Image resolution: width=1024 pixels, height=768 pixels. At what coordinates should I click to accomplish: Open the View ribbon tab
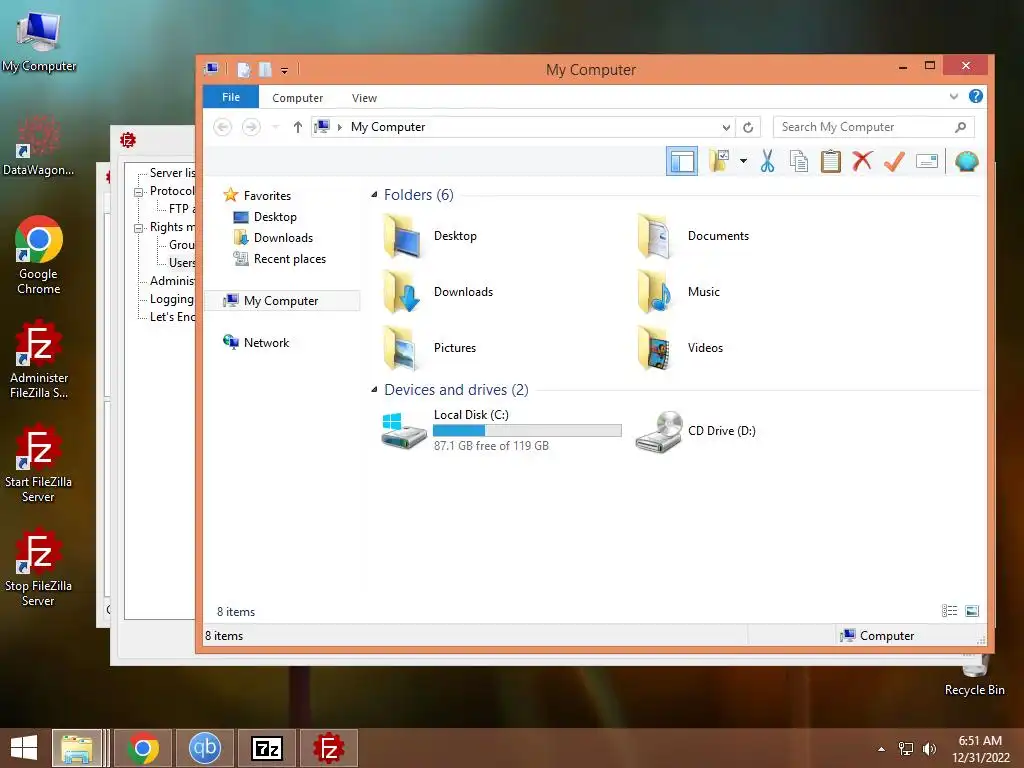(x=364, y=98)
